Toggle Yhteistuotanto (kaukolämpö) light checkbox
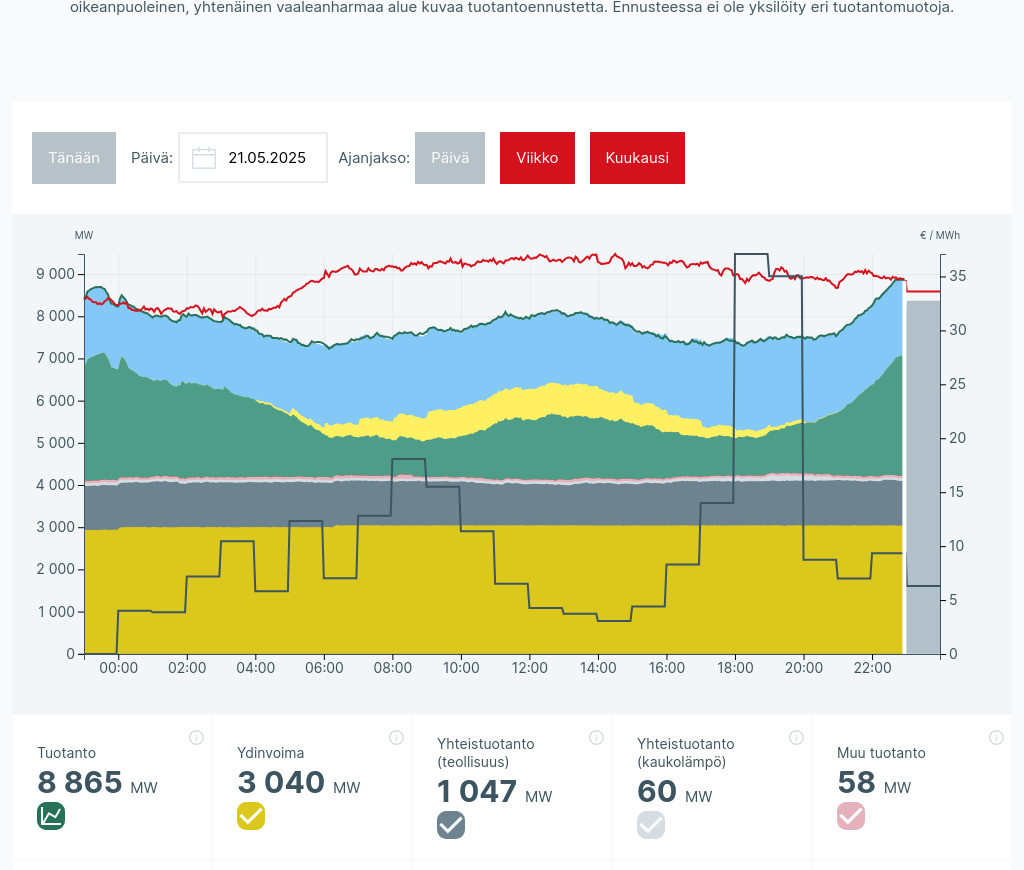The height and width of the screenshot is (870, 1024). [651, 825]
